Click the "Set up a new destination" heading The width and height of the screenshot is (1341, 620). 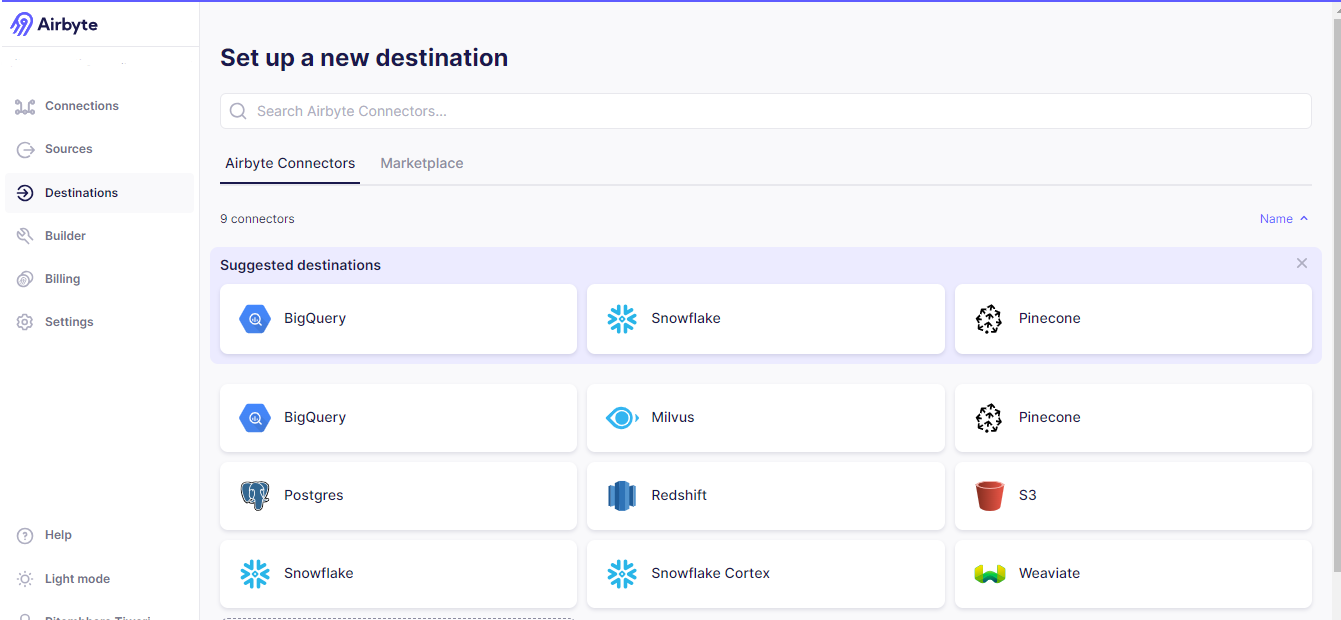[x=364, y=58]
